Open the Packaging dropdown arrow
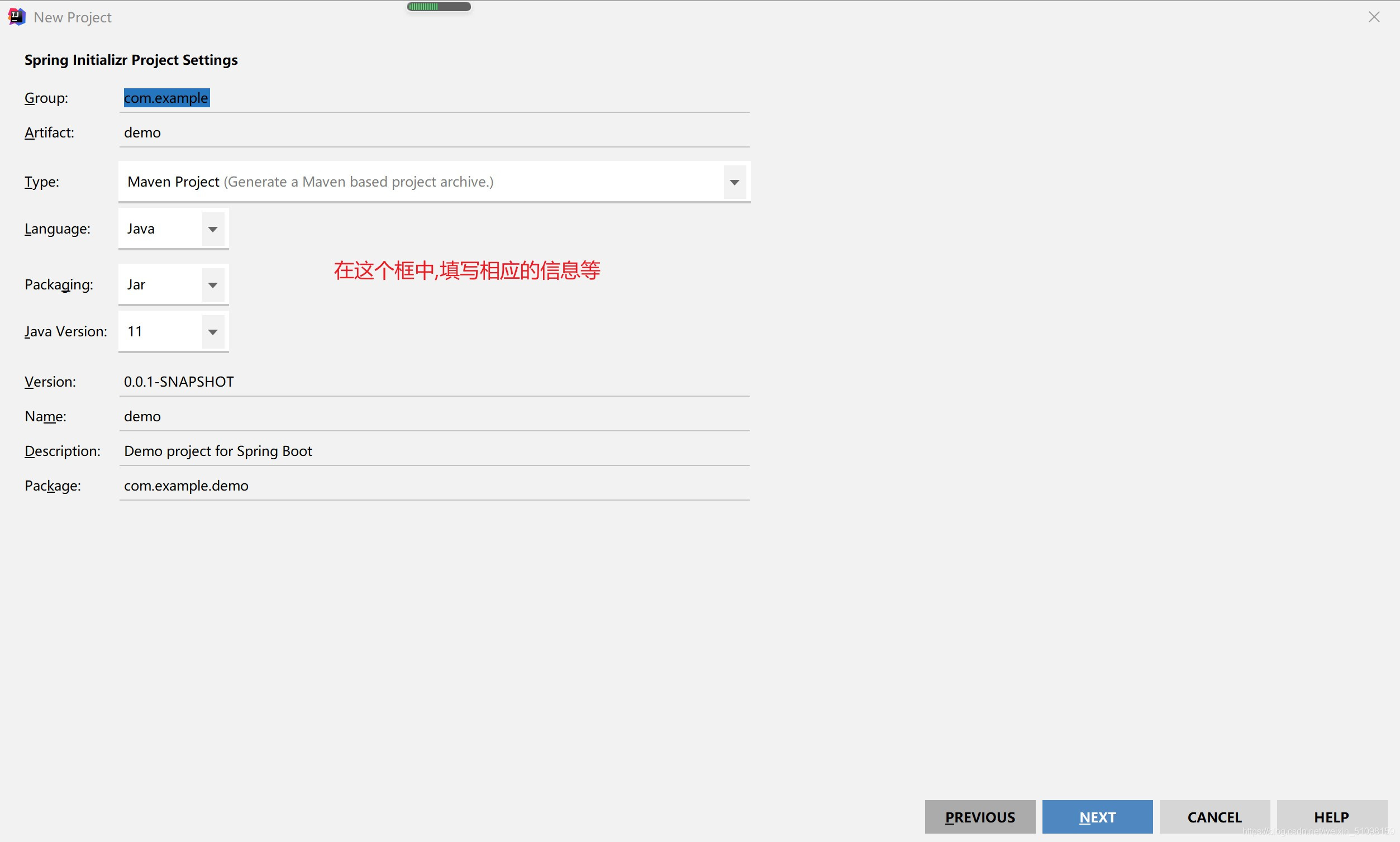1400x842 pixels. [213, 285]
